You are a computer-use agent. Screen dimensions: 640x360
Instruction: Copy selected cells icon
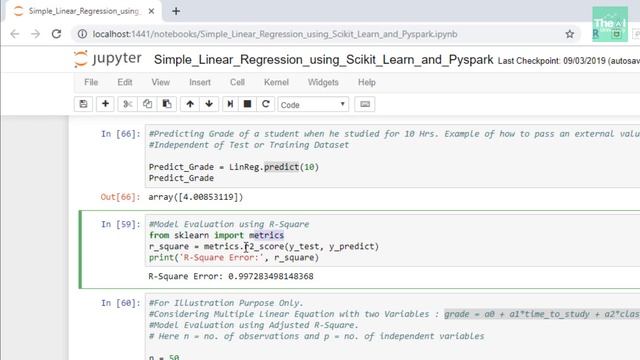point(147,104)
